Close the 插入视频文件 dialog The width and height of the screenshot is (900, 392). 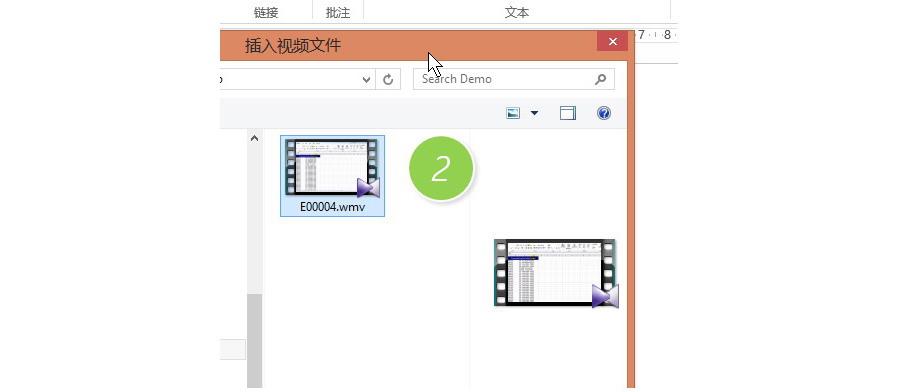coord(612,41)
